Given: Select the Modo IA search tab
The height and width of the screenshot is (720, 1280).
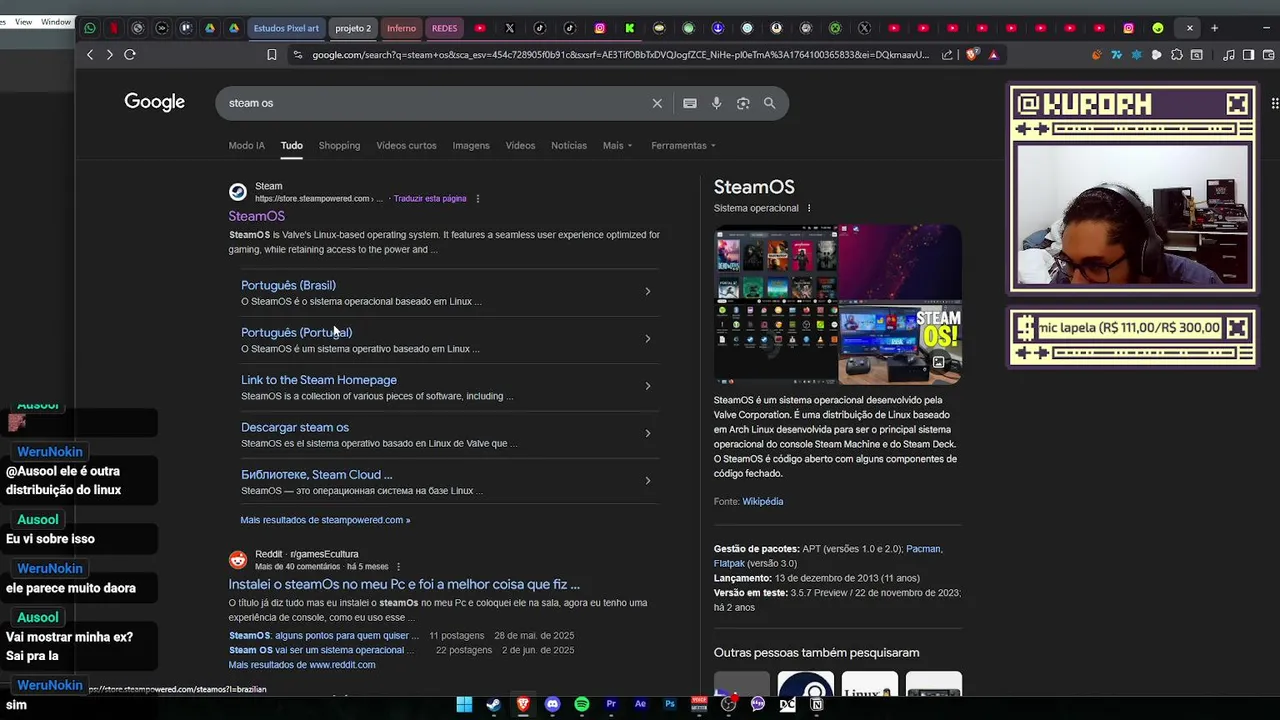Looking at the screenshot, I should click(x=247, y=146).
